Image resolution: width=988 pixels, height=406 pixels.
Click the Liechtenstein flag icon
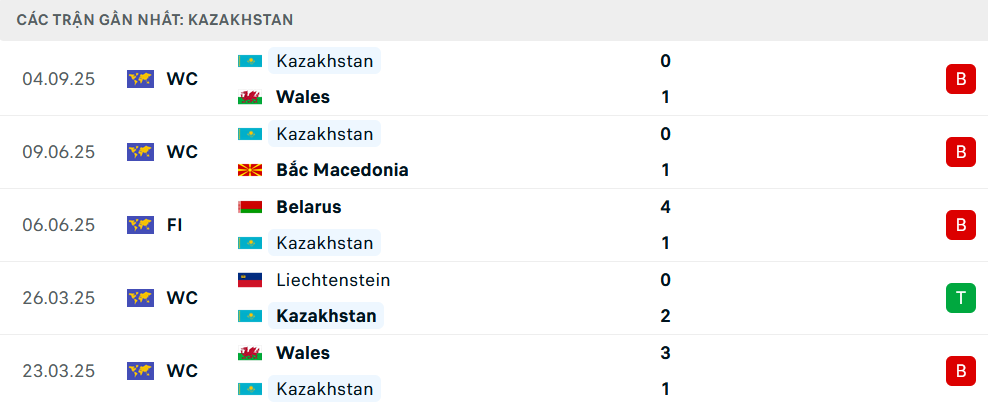[249, 280]
